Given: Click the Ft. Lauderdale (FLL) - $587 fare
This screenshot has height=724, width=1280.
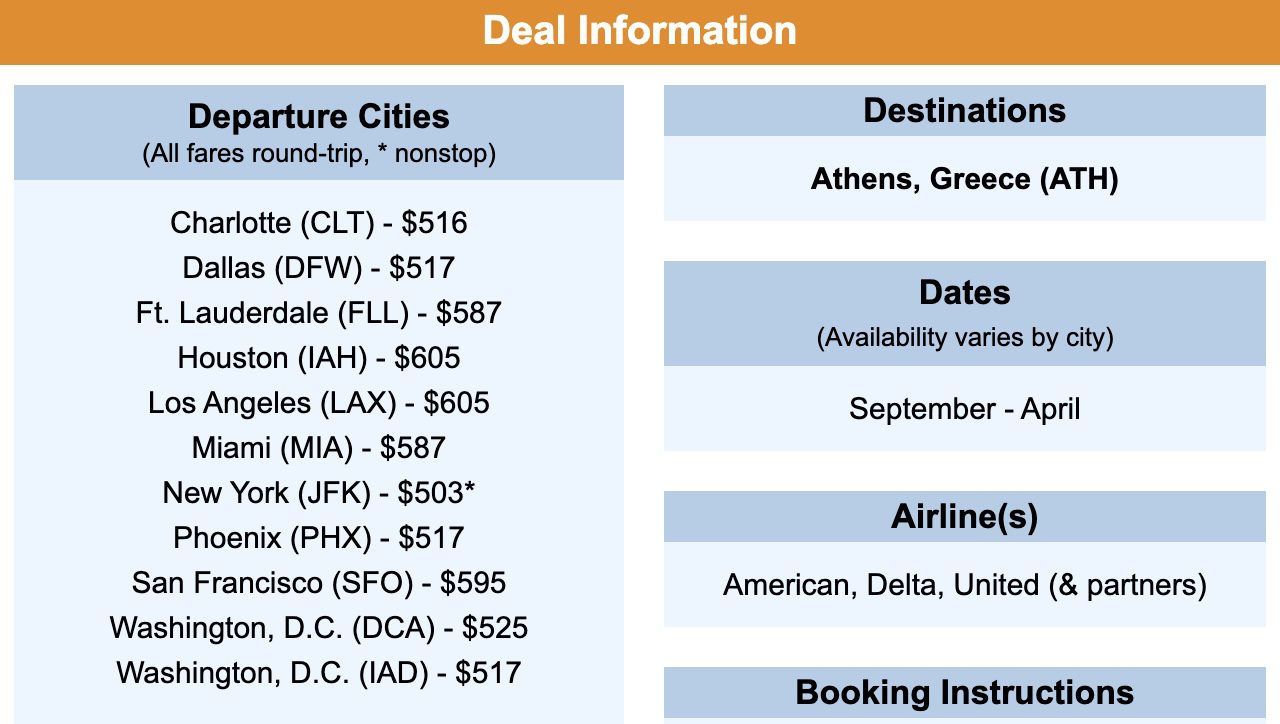Looking at the screenshot, I should point(319,312).
